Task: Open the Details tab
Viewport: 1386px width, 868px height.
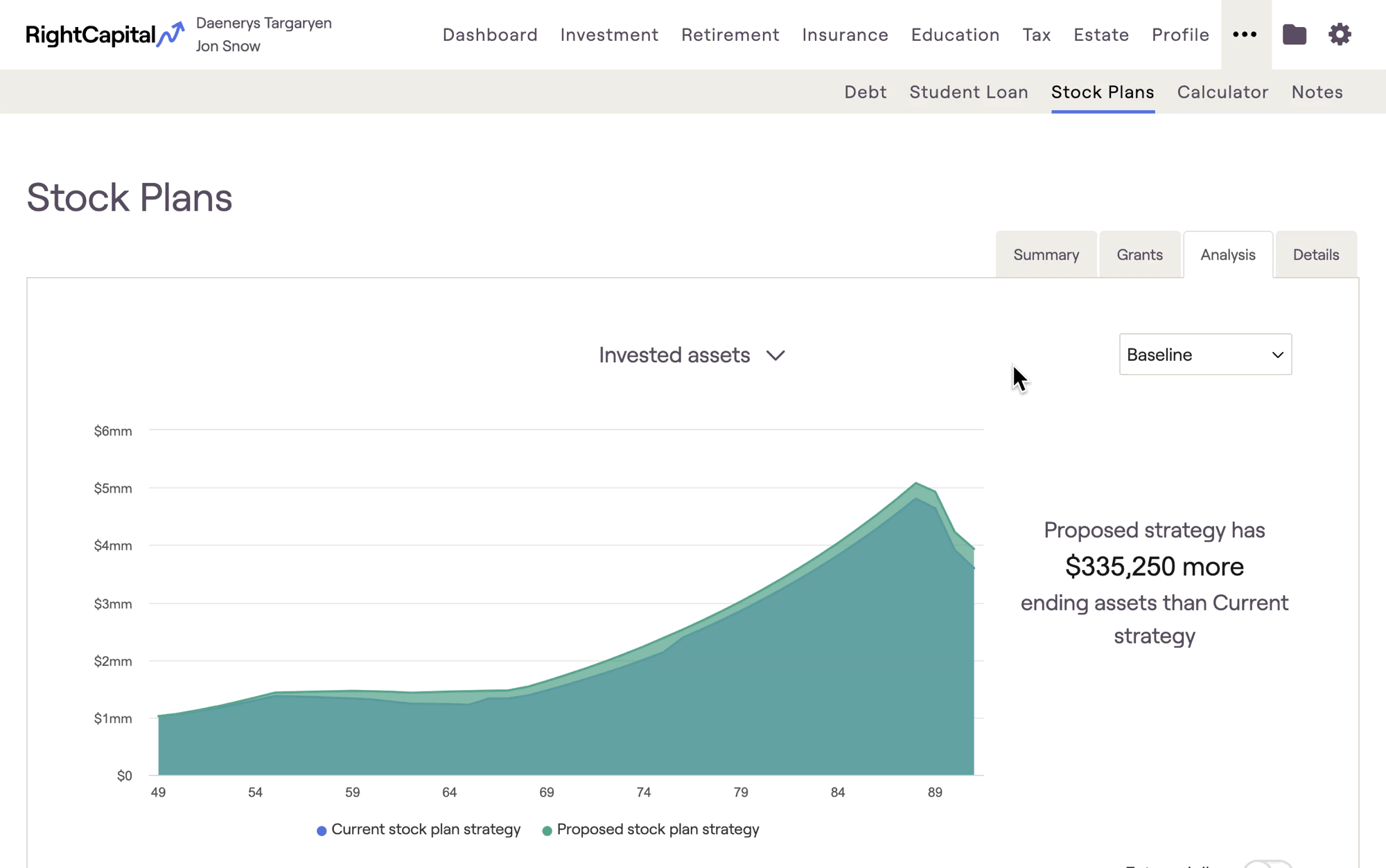Action: pos(1315,255)
